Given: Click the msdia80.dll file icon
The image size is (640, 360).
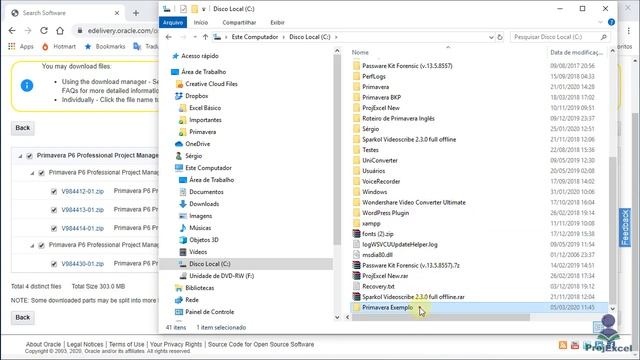Looking at the screenshot, I should (356, 255).
